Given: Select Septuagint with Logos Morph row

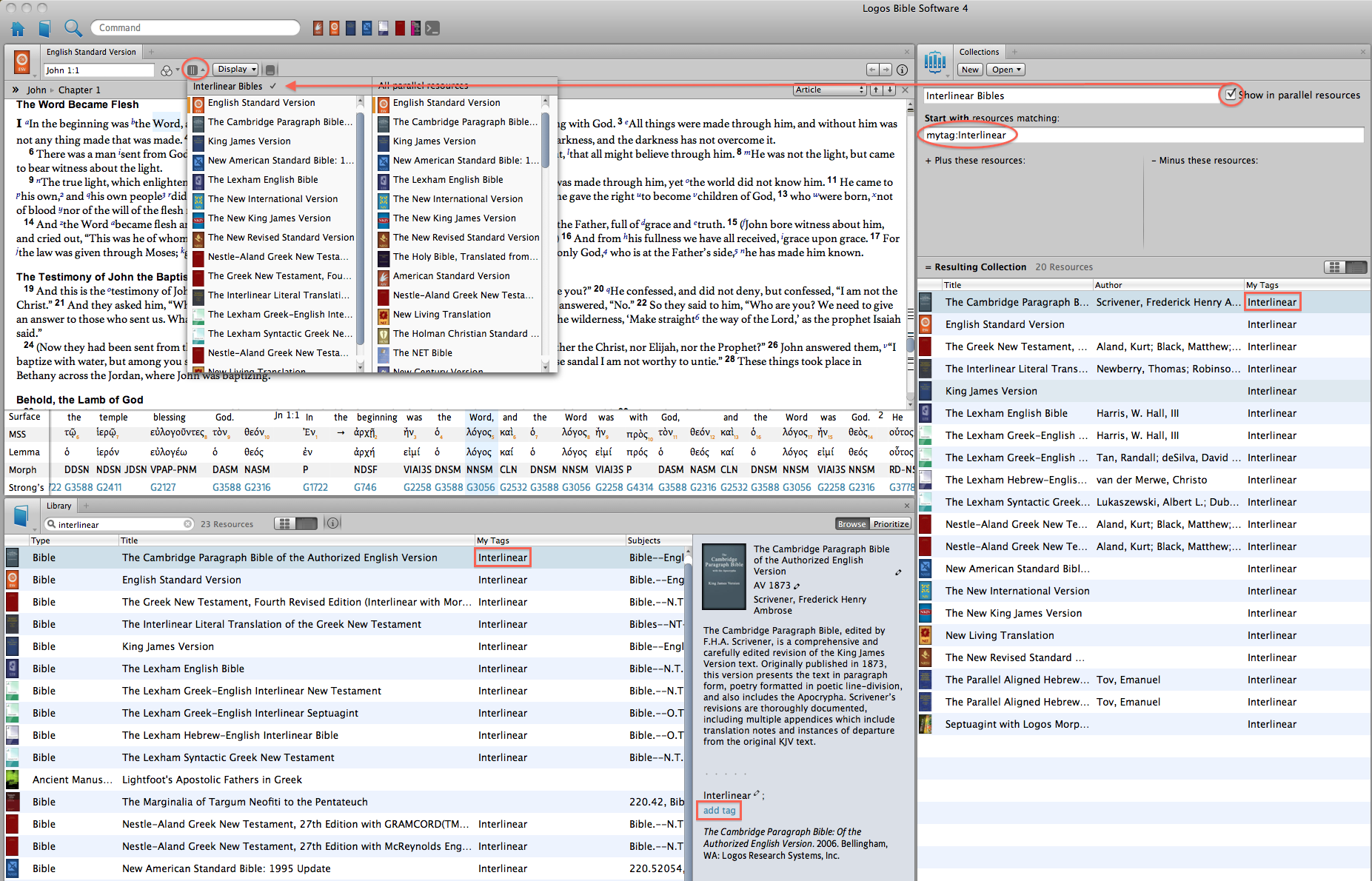Looking at the screenshot, I should (x=1143, y=724).
